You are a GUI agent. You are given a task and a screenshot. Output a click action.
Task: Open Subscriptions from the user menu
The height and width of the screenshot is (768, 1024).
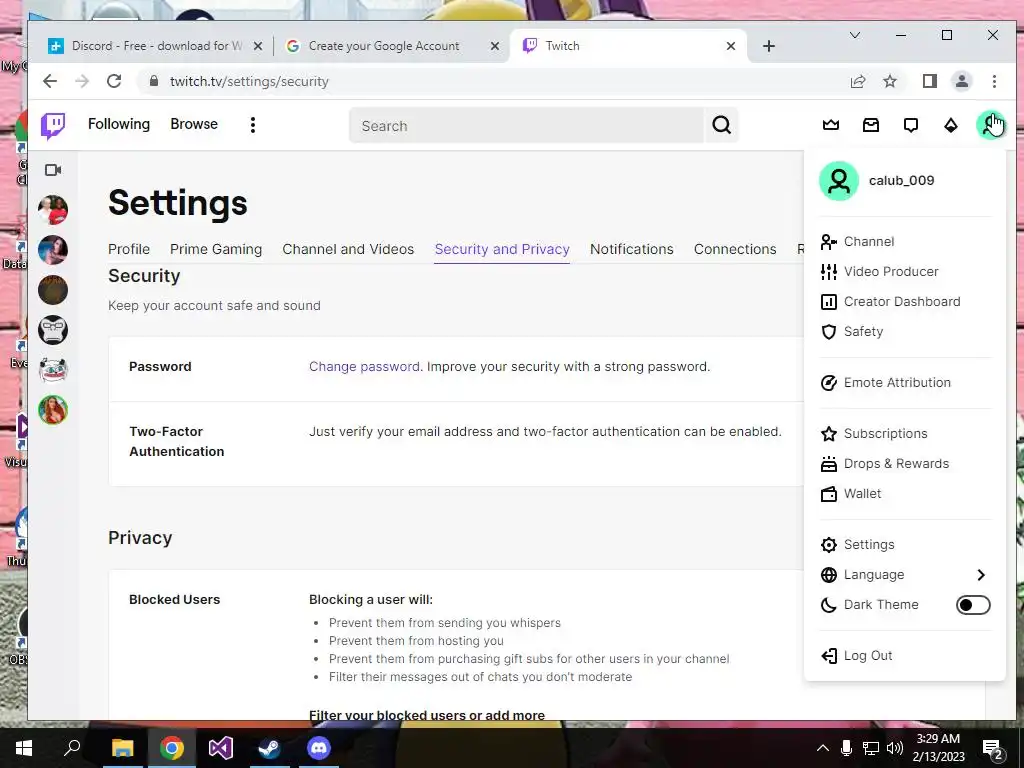(905, 434)
